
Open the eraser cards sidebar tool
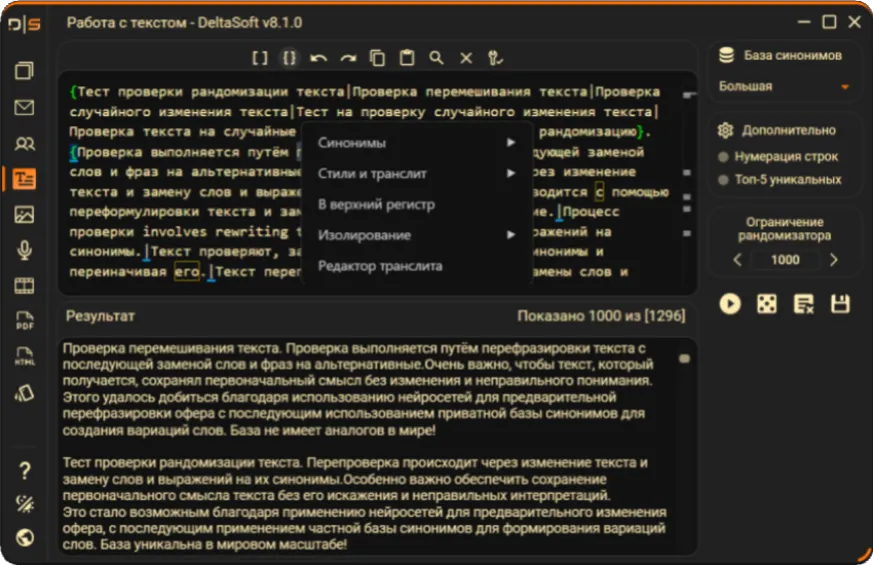coord(24,393)
